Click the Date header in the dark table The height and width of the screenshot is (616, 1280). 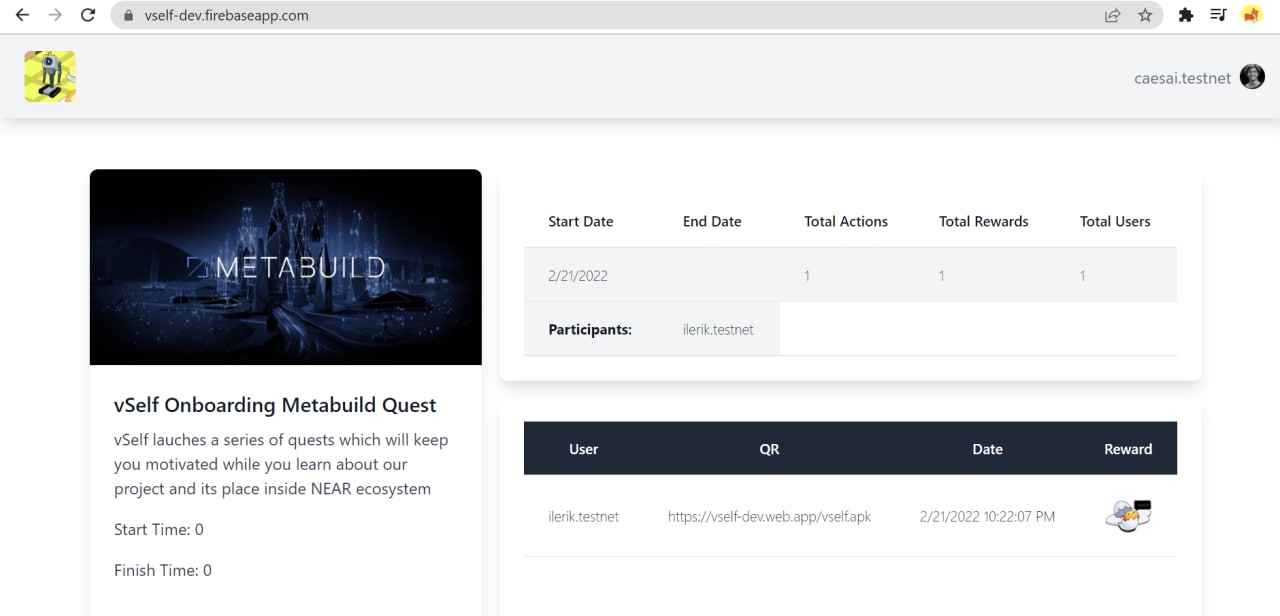987,449
